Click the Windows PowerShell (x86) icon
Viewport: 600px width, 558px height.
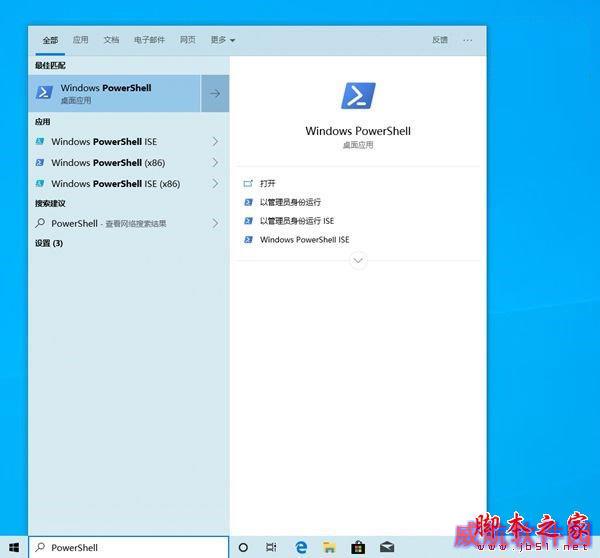click(40, 163)
